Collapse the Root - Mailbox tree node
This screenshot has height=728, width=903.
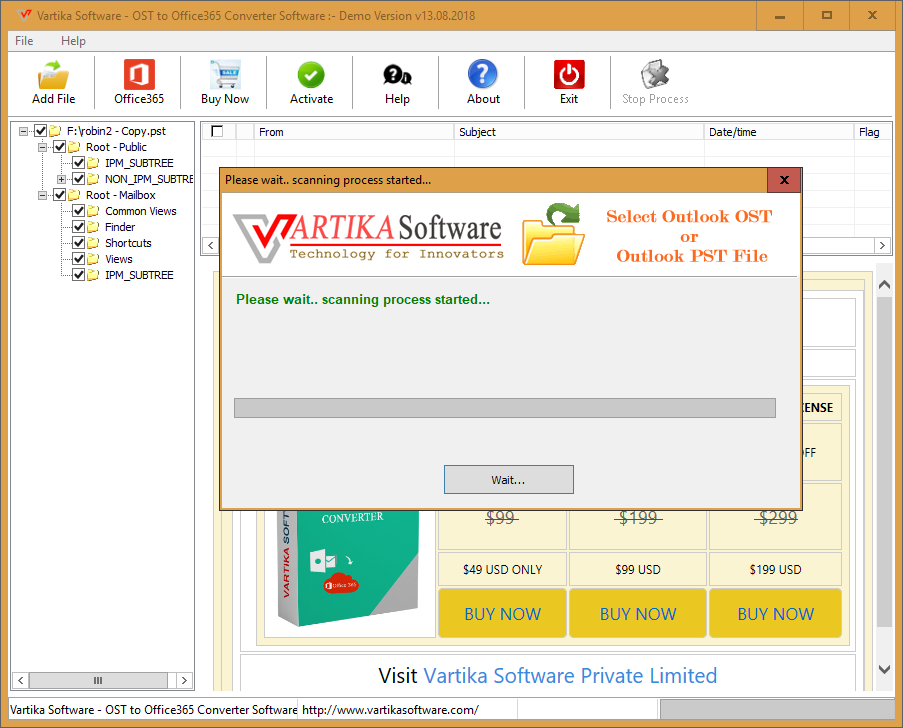point(42,195)
